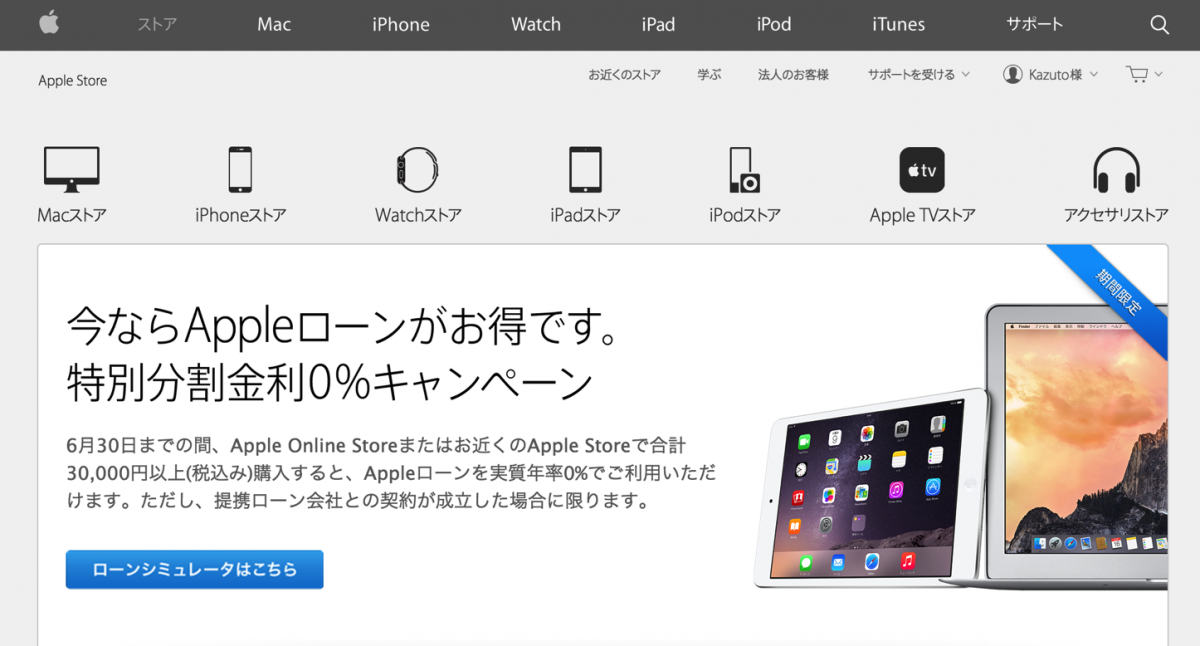Expand the shopping cart dropdown
This screenshot has height=646, width=1200.
[x=1144, y=74]
